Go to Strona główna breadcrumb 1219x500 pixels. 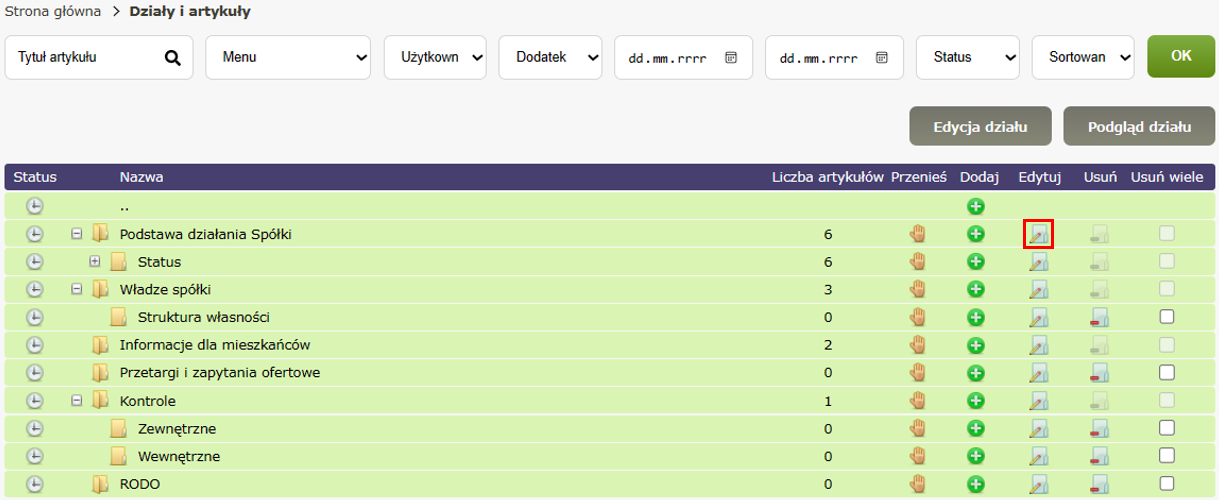pos(53,12)
